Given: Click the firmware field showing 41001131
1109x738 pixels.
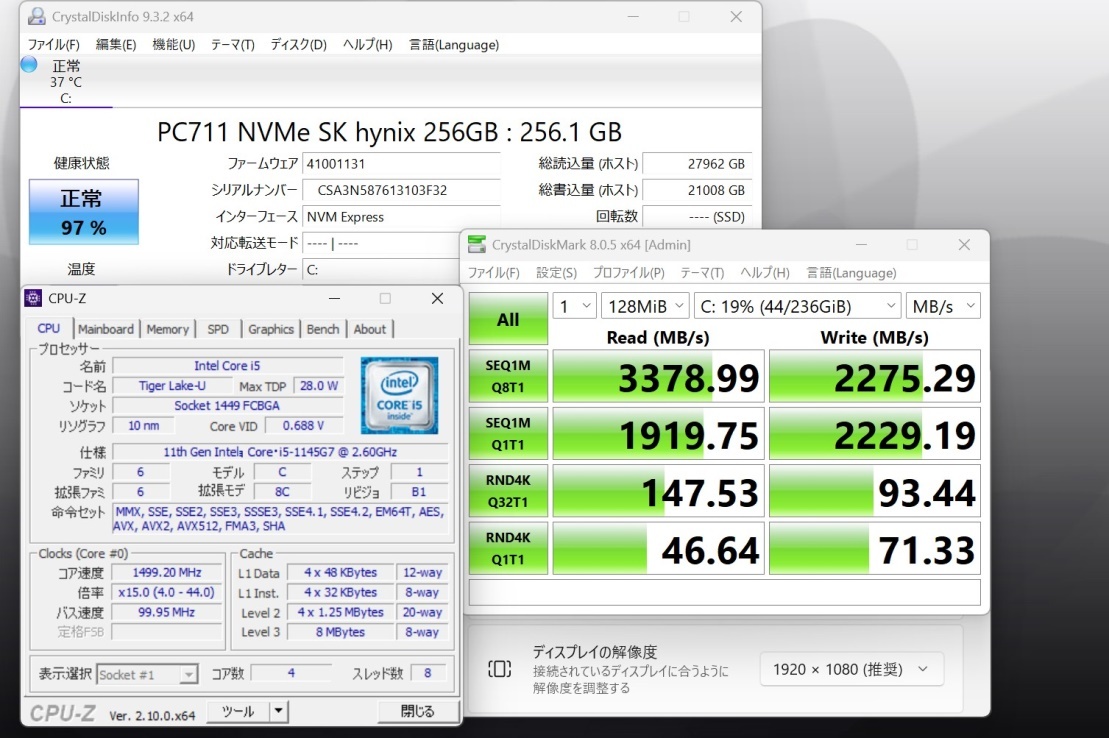Looking at the screenshot, I should click(401, 163).
